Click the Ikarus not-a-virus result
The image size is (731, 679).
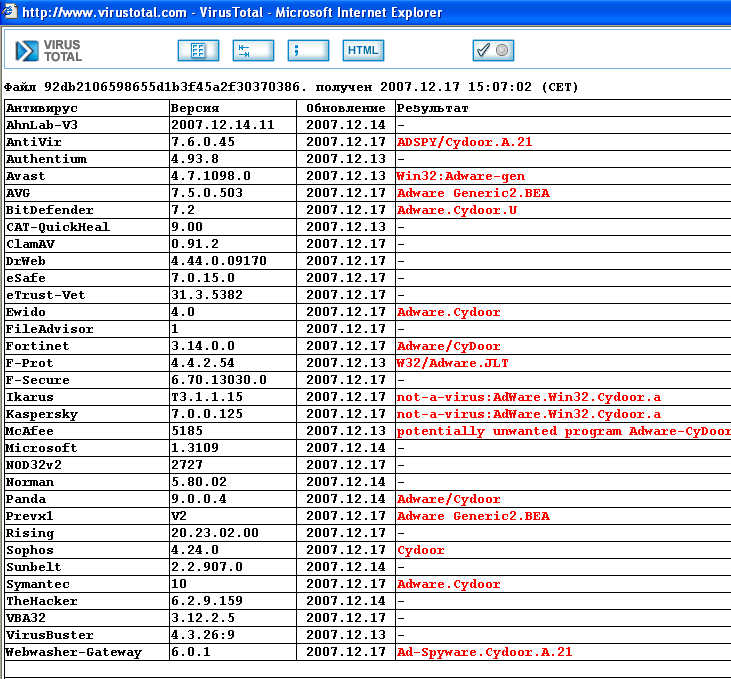tap(529, 397)
